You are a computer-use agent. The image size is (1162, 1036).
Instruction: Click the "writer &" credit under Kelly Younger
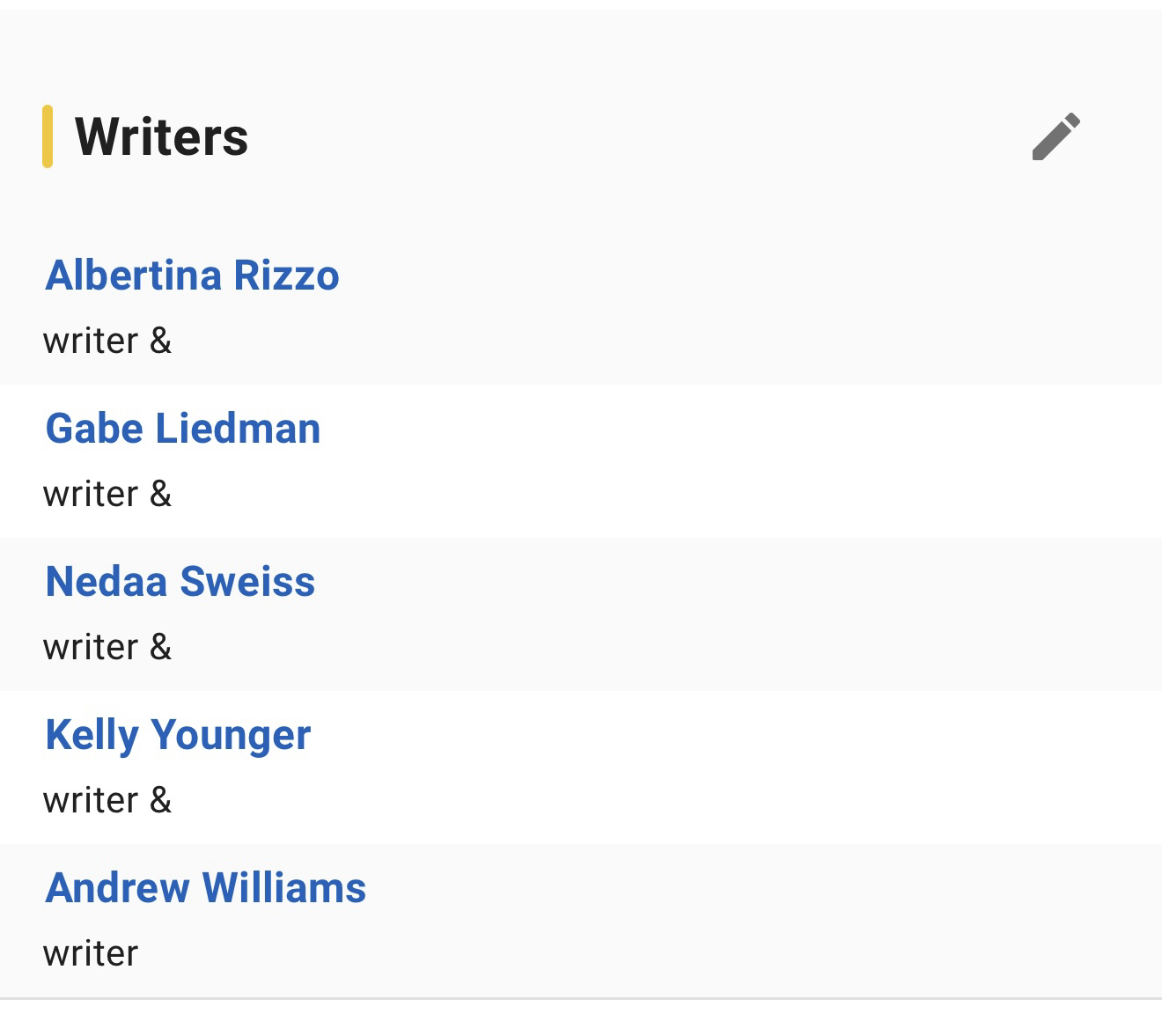click(x=107, y=800)
